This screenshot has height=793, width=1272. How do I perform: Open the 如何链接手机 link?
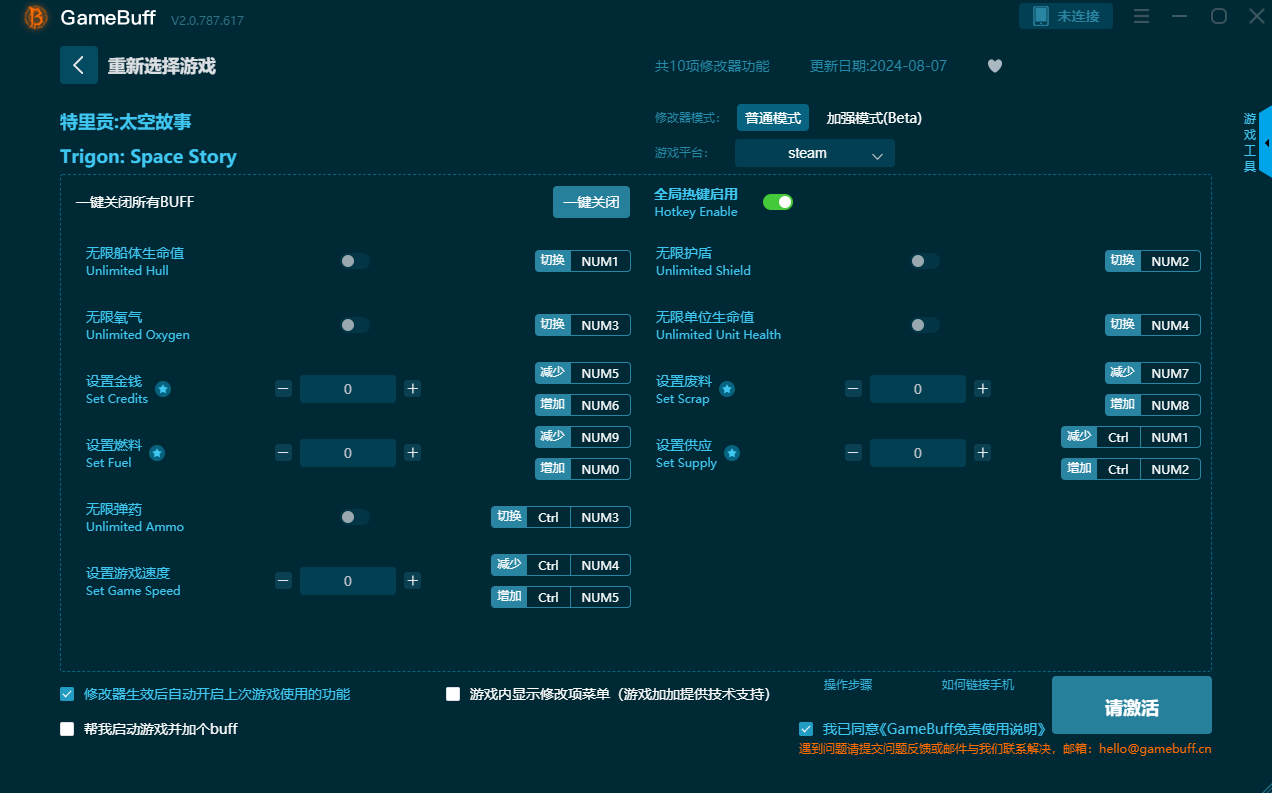click(x=977, y=685)
